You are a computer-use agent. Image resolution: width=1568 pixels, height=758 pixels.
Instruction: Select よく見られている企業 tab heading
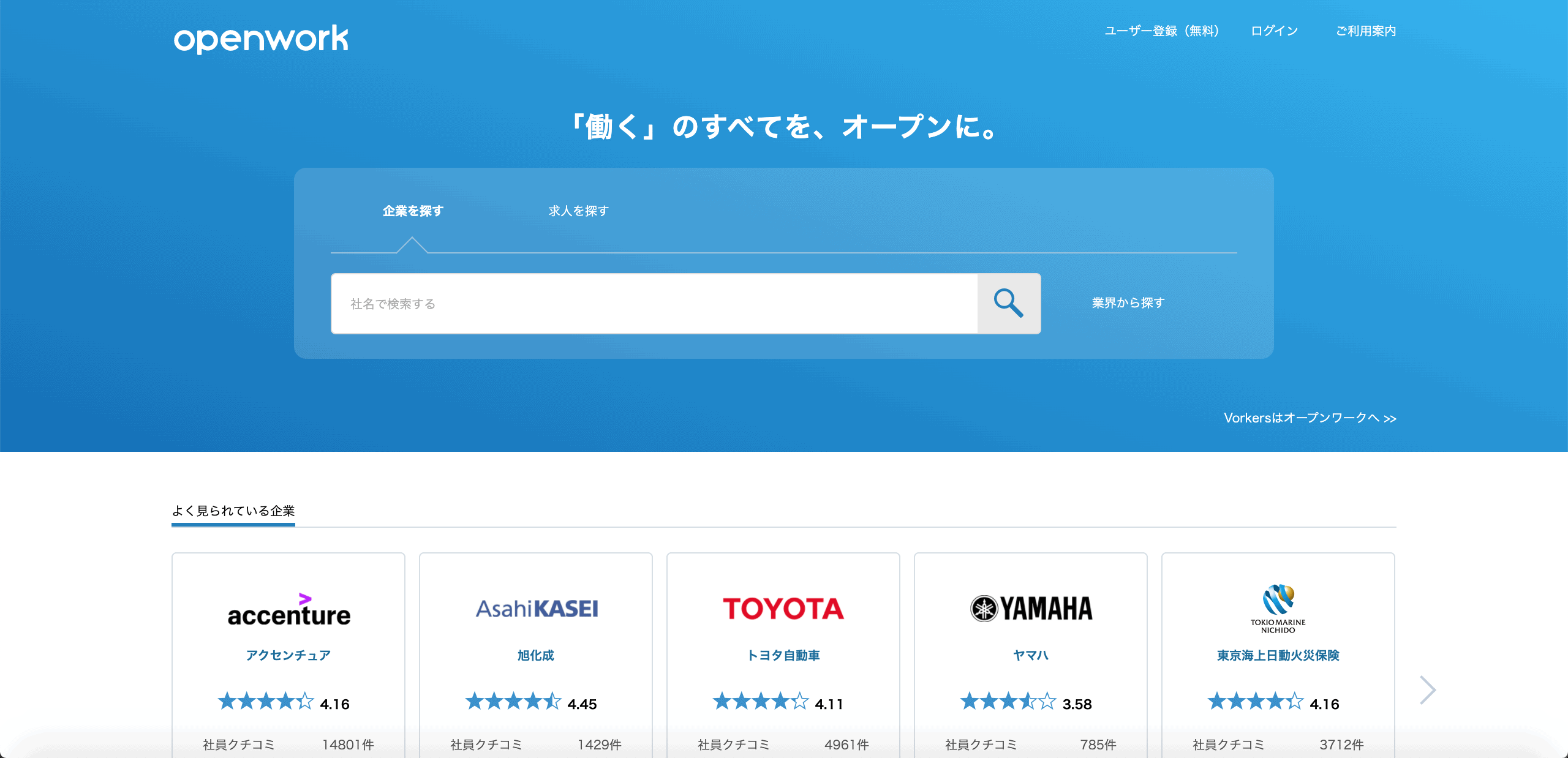(x=233, y=511)
